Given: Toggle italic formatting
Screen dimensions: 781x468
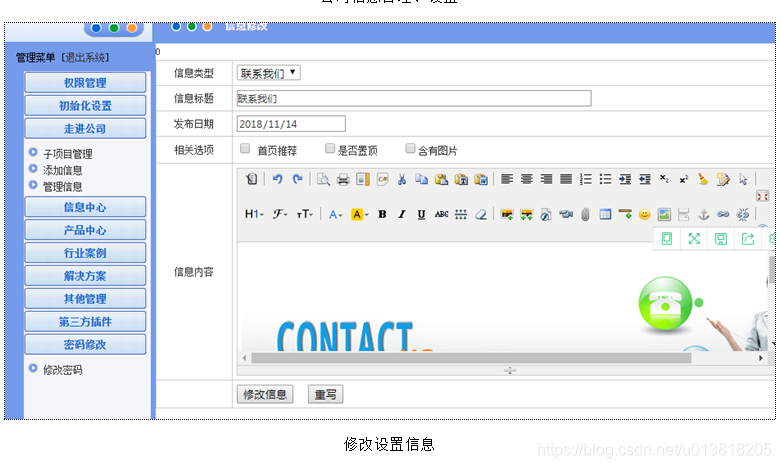Looking at the screenshot, I should [x=402, y=215].
